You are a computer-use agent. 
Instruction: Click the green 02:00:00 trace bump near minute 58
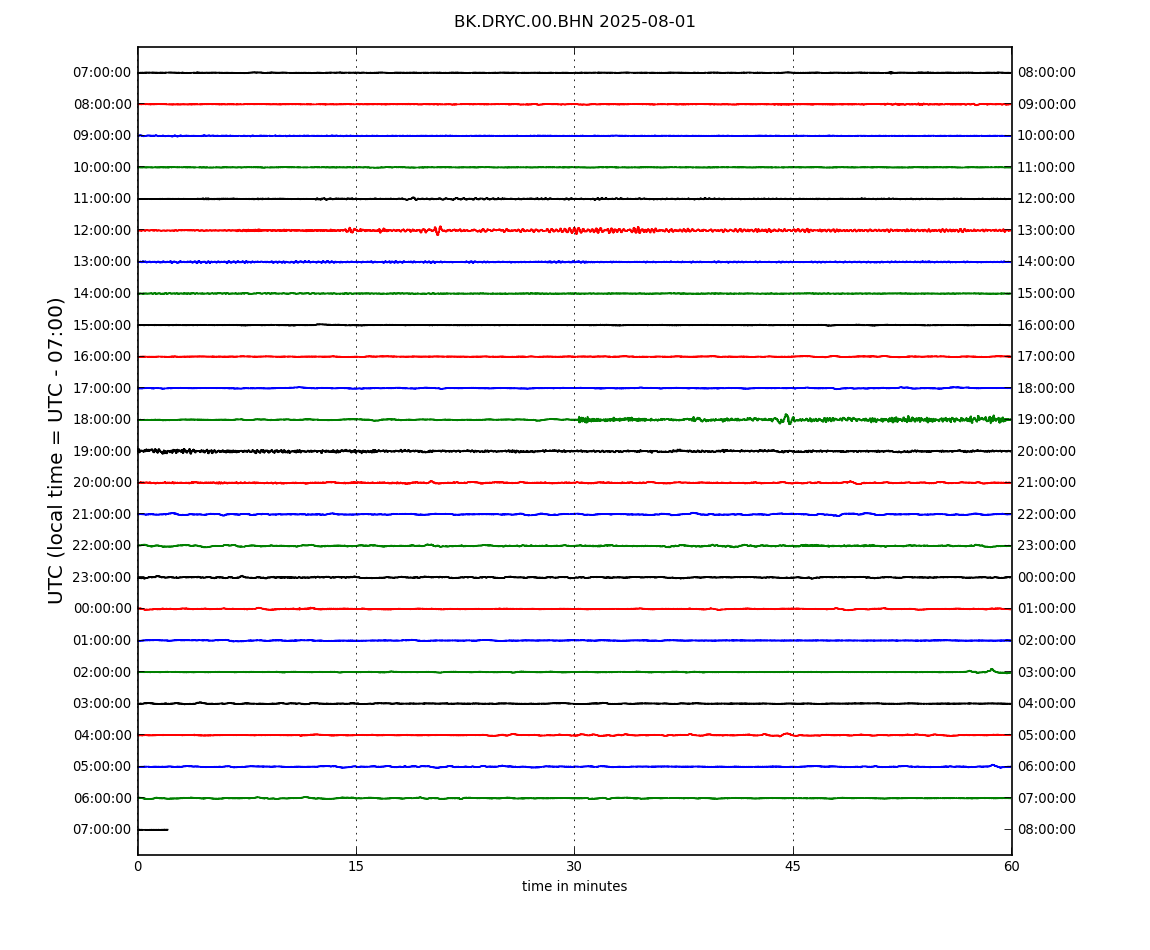[x=992, y=671]
